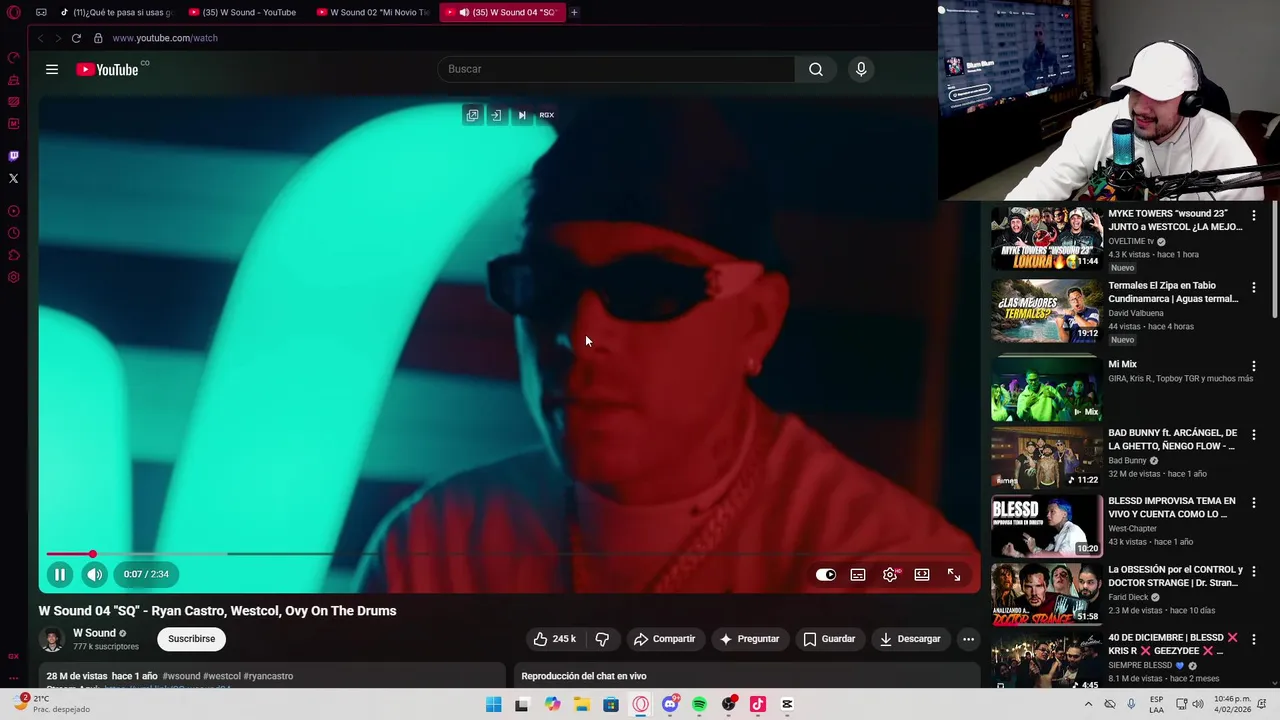
Task: Open File Explorer from taskbar
Action: 581,704
